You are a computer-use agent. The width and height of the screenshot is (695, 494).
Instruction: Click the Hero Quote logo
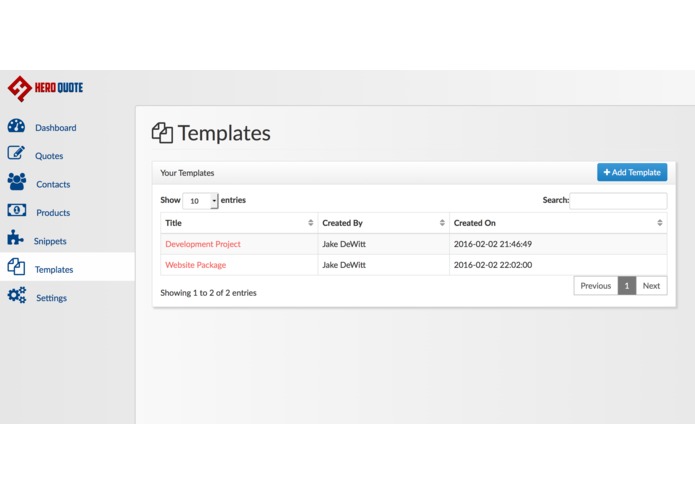click(x=45, y=89)
